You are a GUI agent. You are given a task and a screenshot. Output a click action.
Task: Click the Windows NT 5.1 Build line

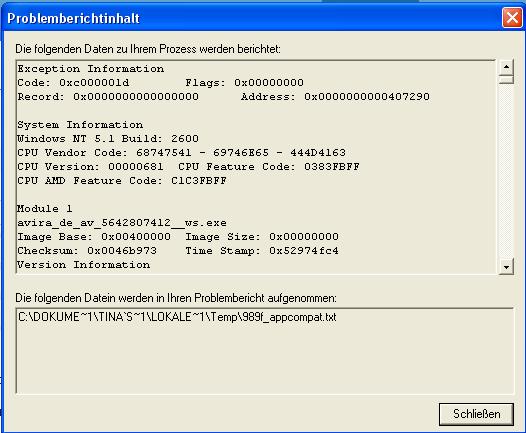(x=108, y=139)
